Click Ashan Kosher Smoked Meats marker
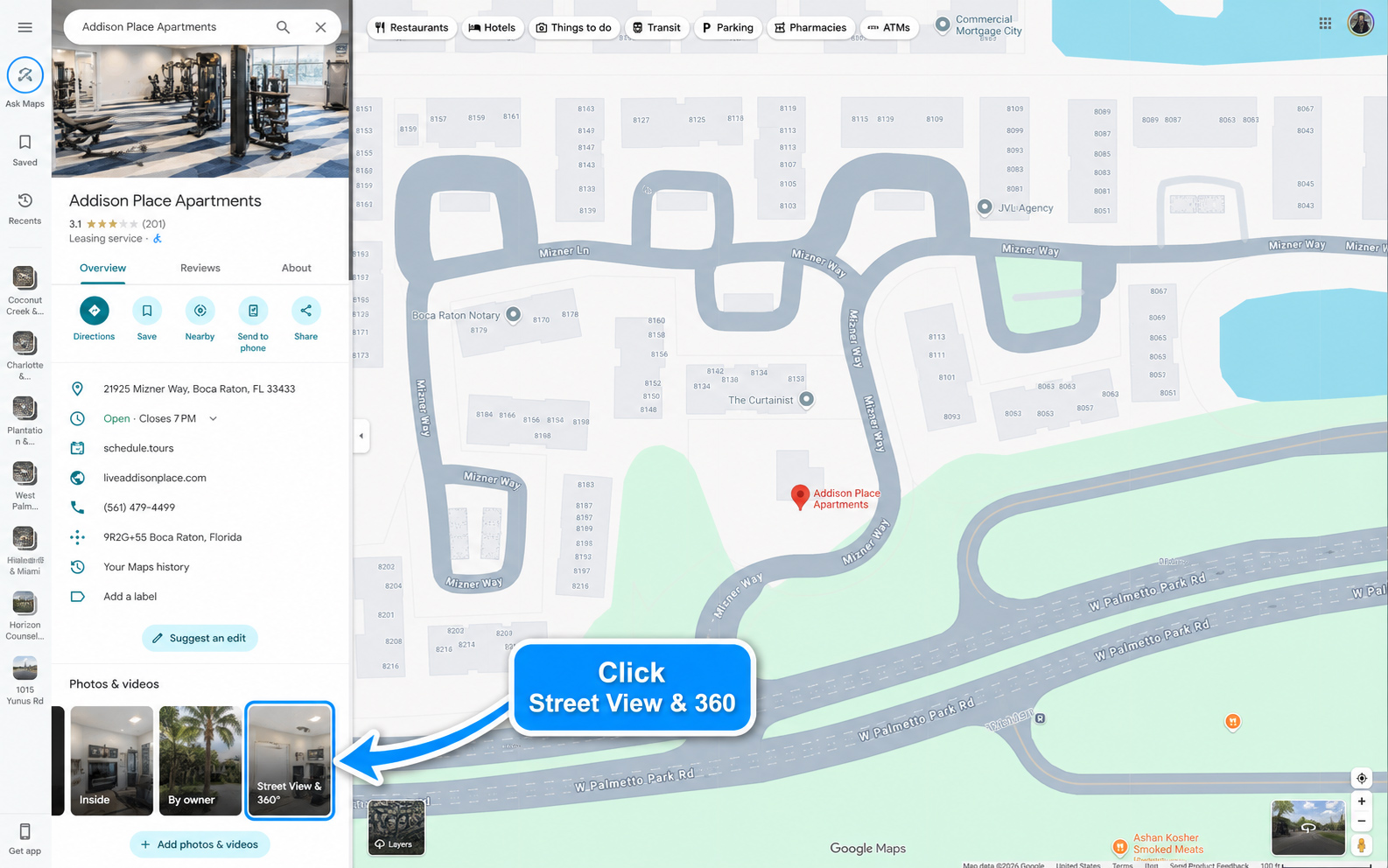Screen dimensions: 1388x868 coord(1120,846)
